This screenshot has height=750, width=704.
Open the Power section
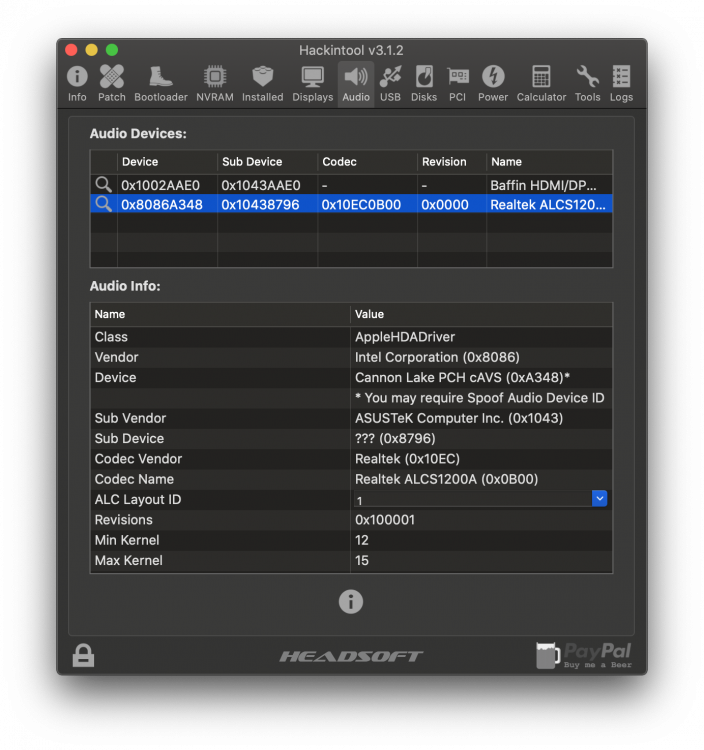493,84
